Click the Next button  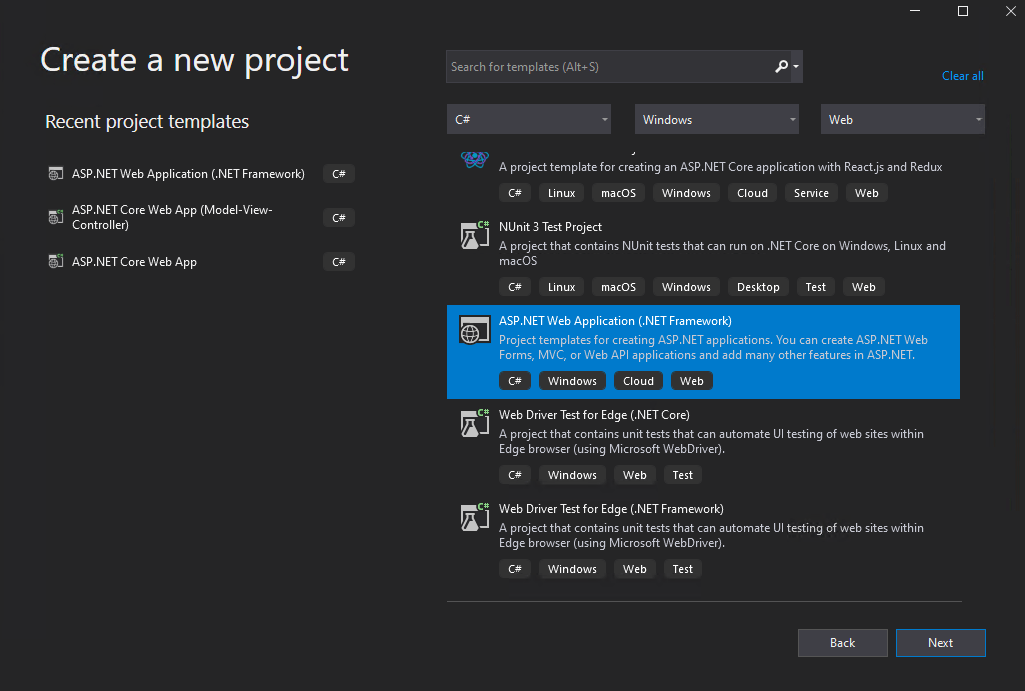tap(939, 643)
